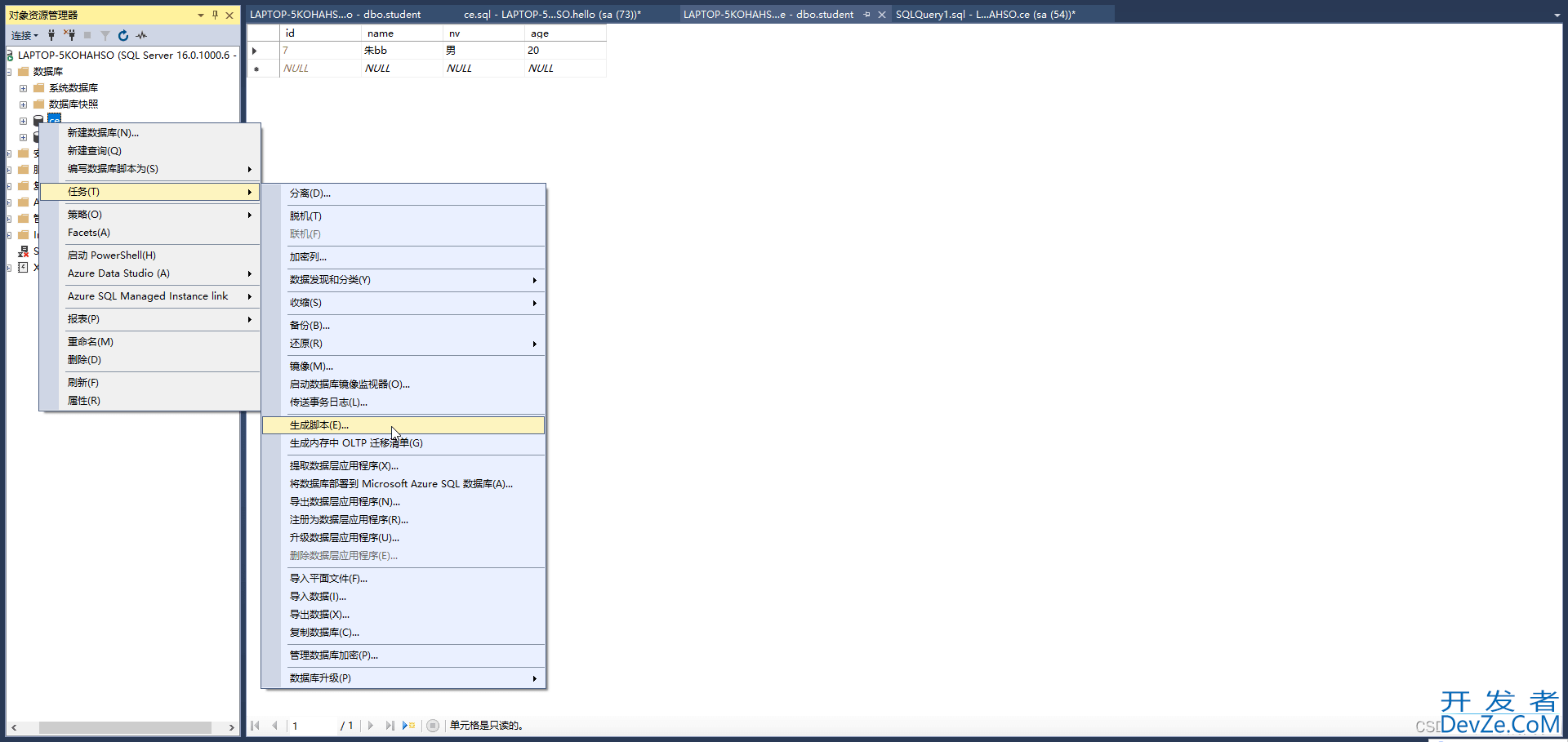This screenshot has height=742, width=1568.
Task: Click 管理数据库加密(P)... entry
Action: pyautogui.click(x=403, y=655)
